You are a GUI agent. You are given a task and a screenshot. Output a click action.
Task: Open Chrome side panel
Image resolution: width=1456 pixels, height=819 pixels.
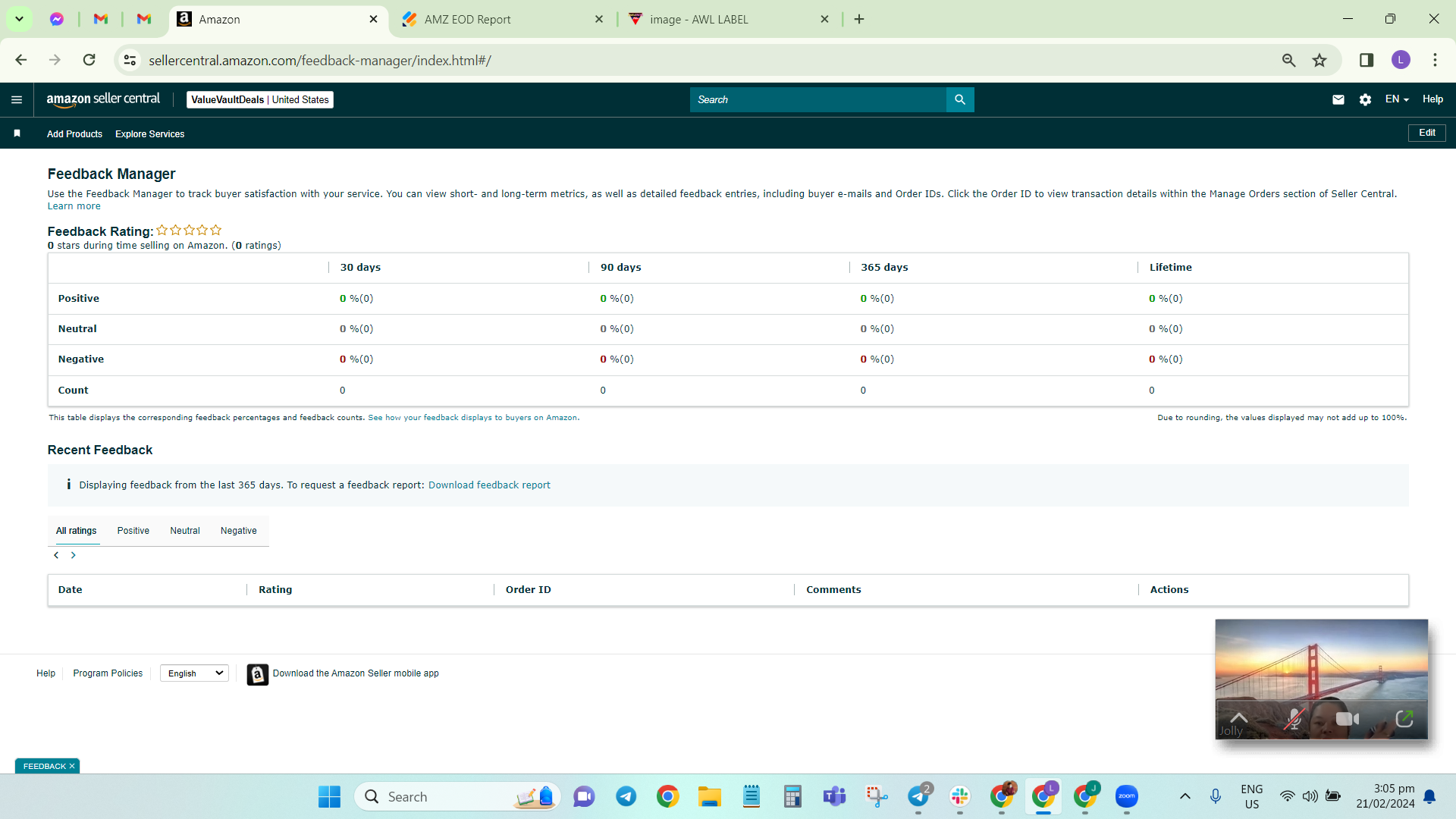pyautogui.click(x=1367, y=60)
